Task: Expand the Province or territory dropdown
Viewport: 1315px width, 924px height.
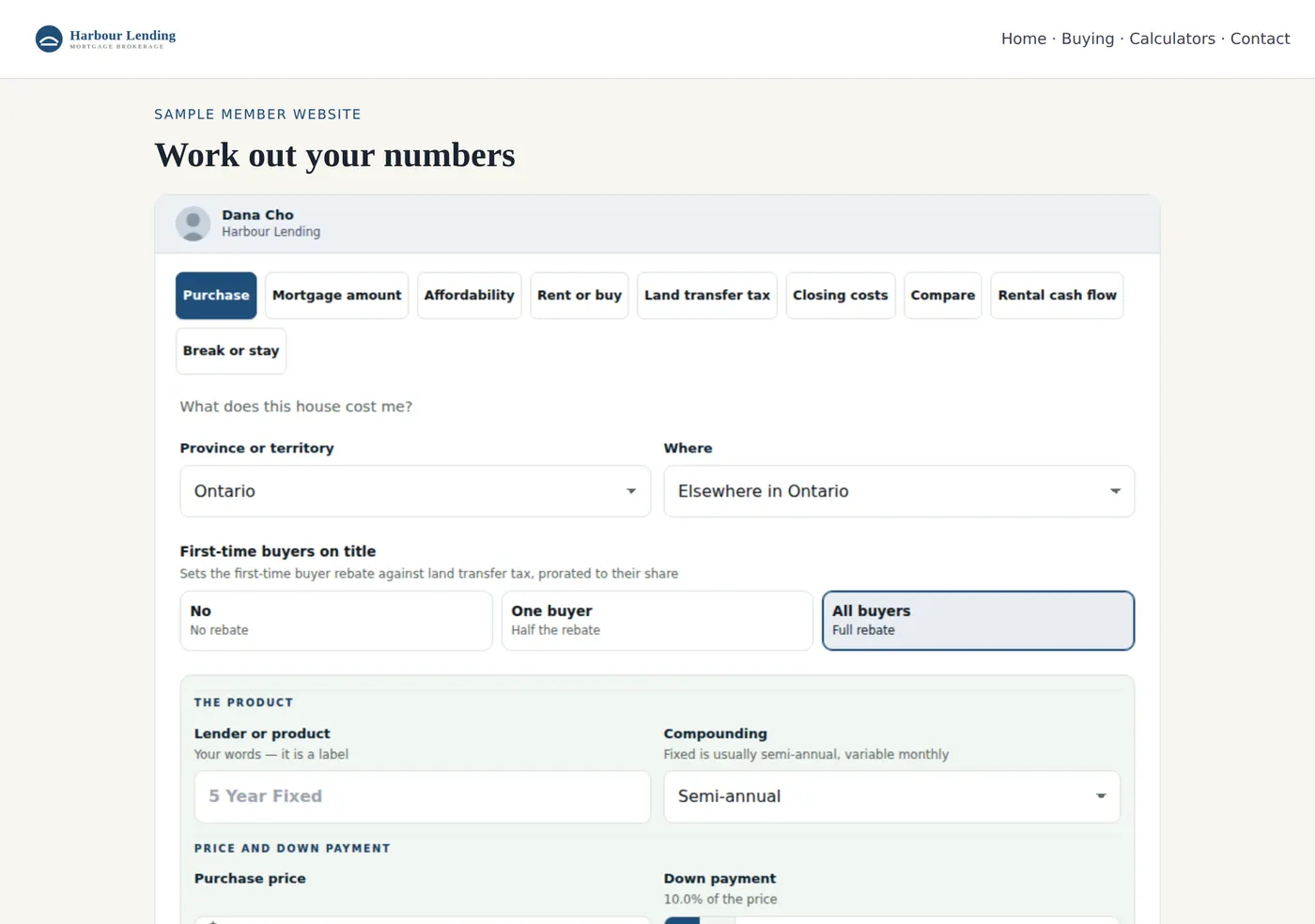Action: coord(415,491)
